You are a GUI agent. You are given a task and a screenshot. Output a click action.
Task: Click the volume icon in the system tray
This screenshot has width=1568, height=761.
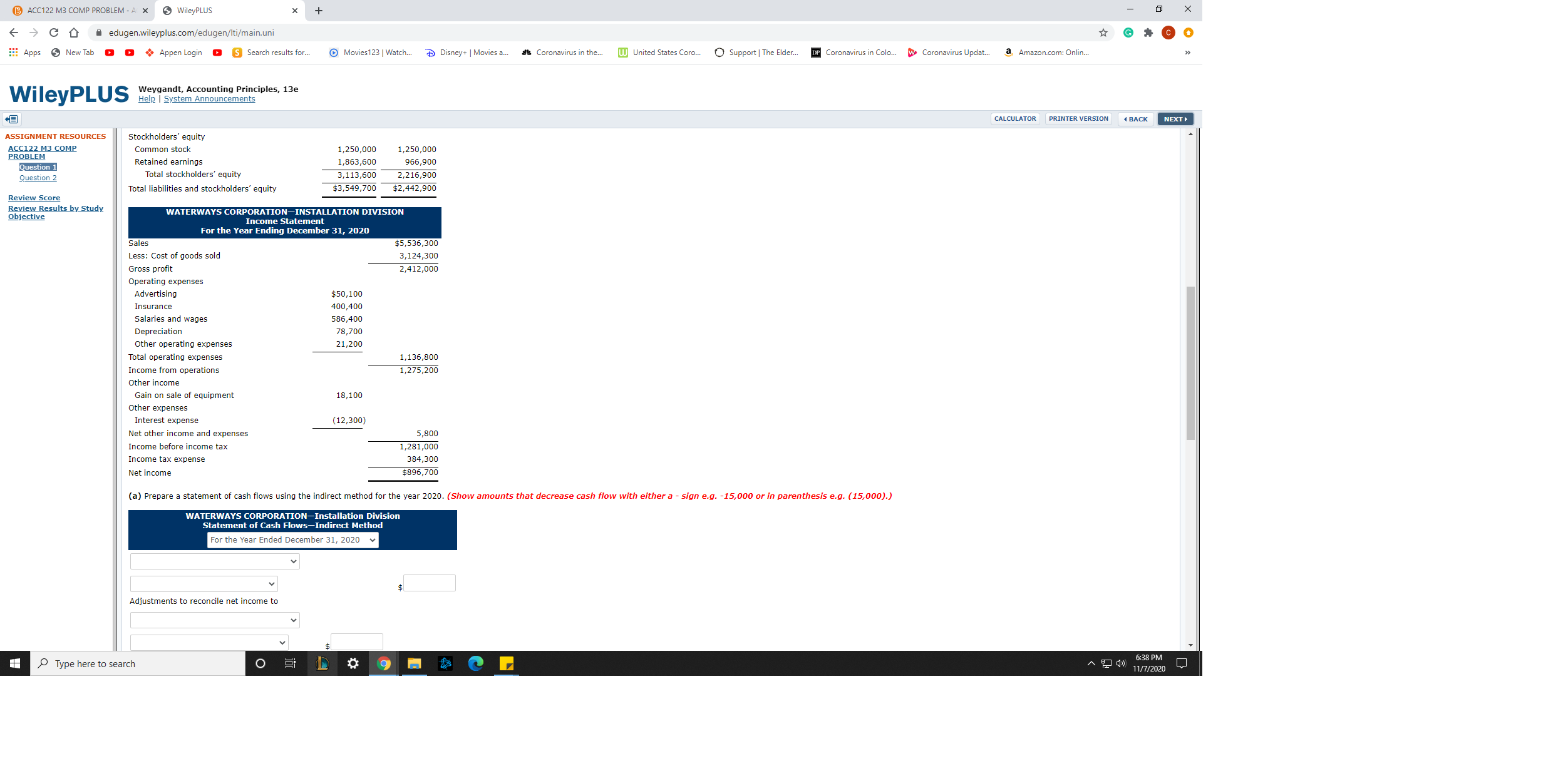[1121, 663]
